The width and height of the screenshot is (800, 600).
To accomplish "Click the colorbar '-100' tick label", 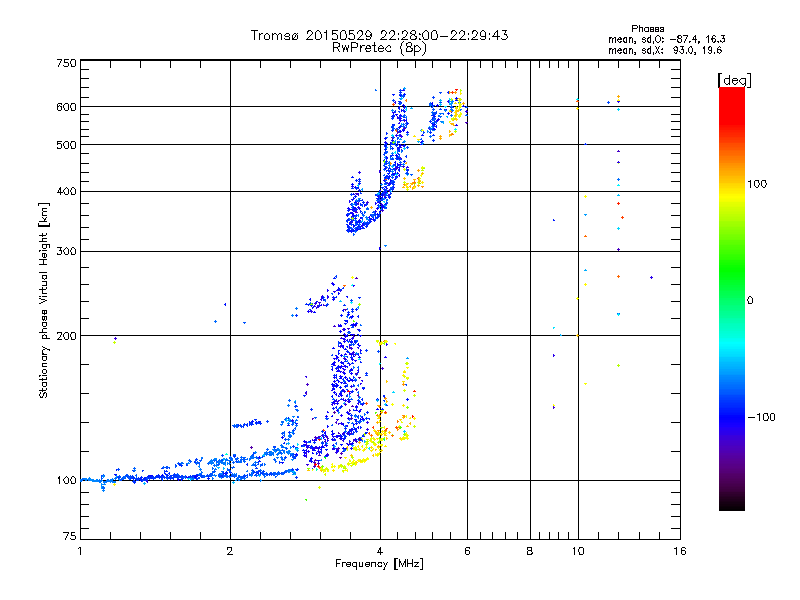I will pyautogui.click(x=761, y=417).
